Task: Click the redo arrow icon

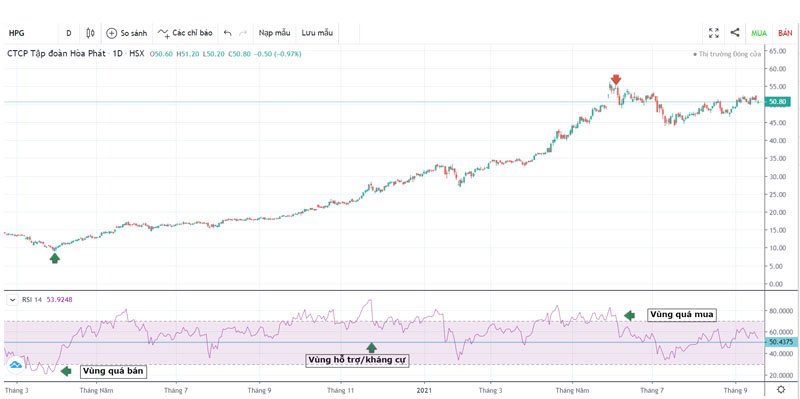Action: pyautogui.click(x=243, y=33)
